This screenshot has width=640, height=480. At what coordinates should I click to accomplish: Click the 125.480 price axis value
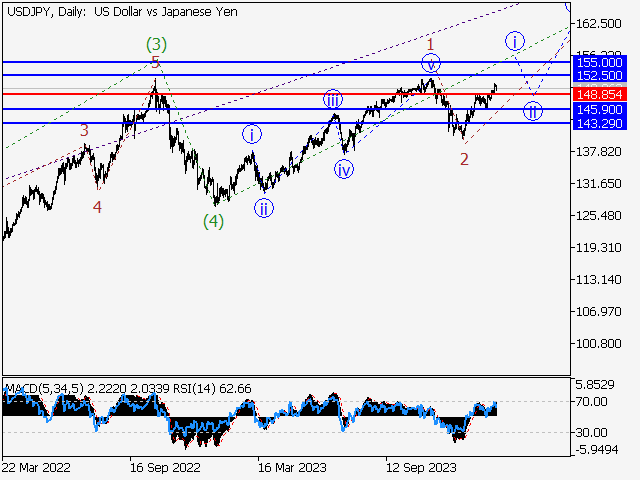click(x=598, y=216)
